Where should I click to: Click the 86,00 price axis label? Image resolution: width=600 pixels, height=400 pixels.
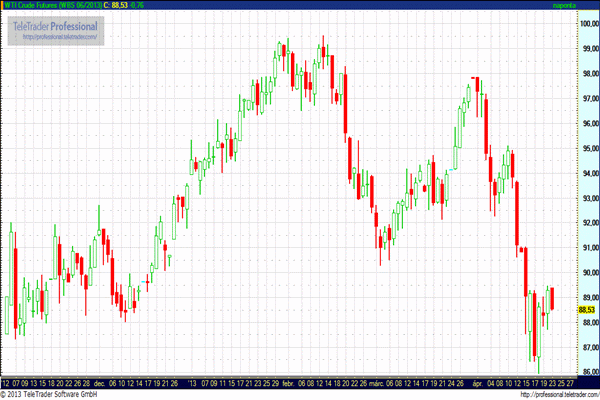588,372
